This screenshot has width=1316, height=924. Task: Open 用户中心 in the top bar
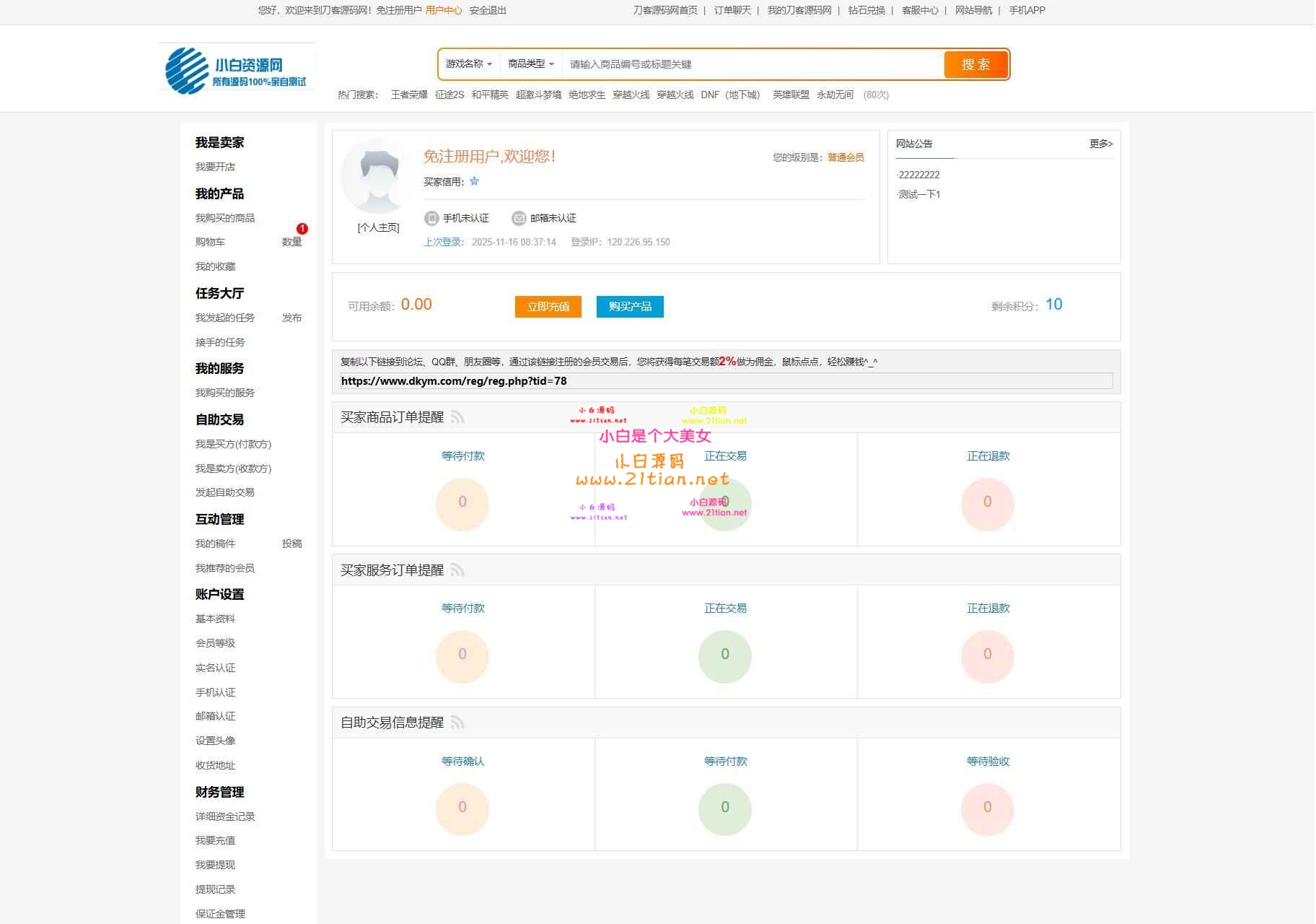[444, 10]
